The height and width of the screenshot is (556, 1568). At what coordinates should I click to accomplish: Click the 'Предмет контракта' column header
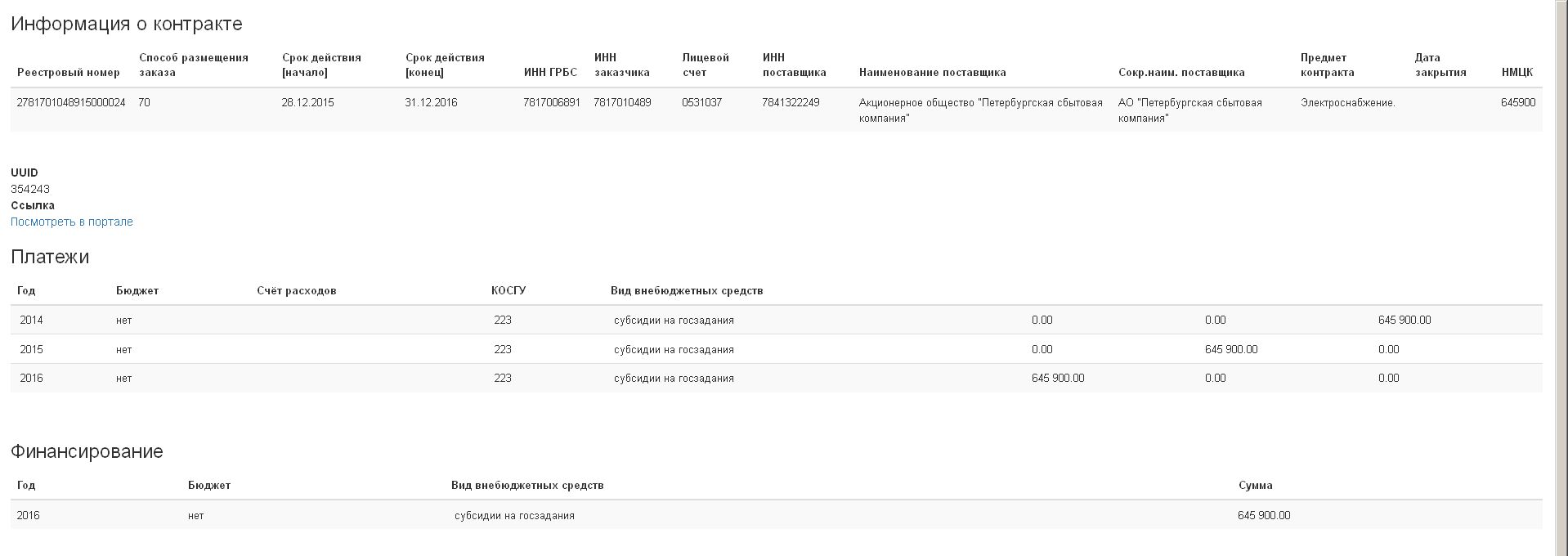[1328, 65]
